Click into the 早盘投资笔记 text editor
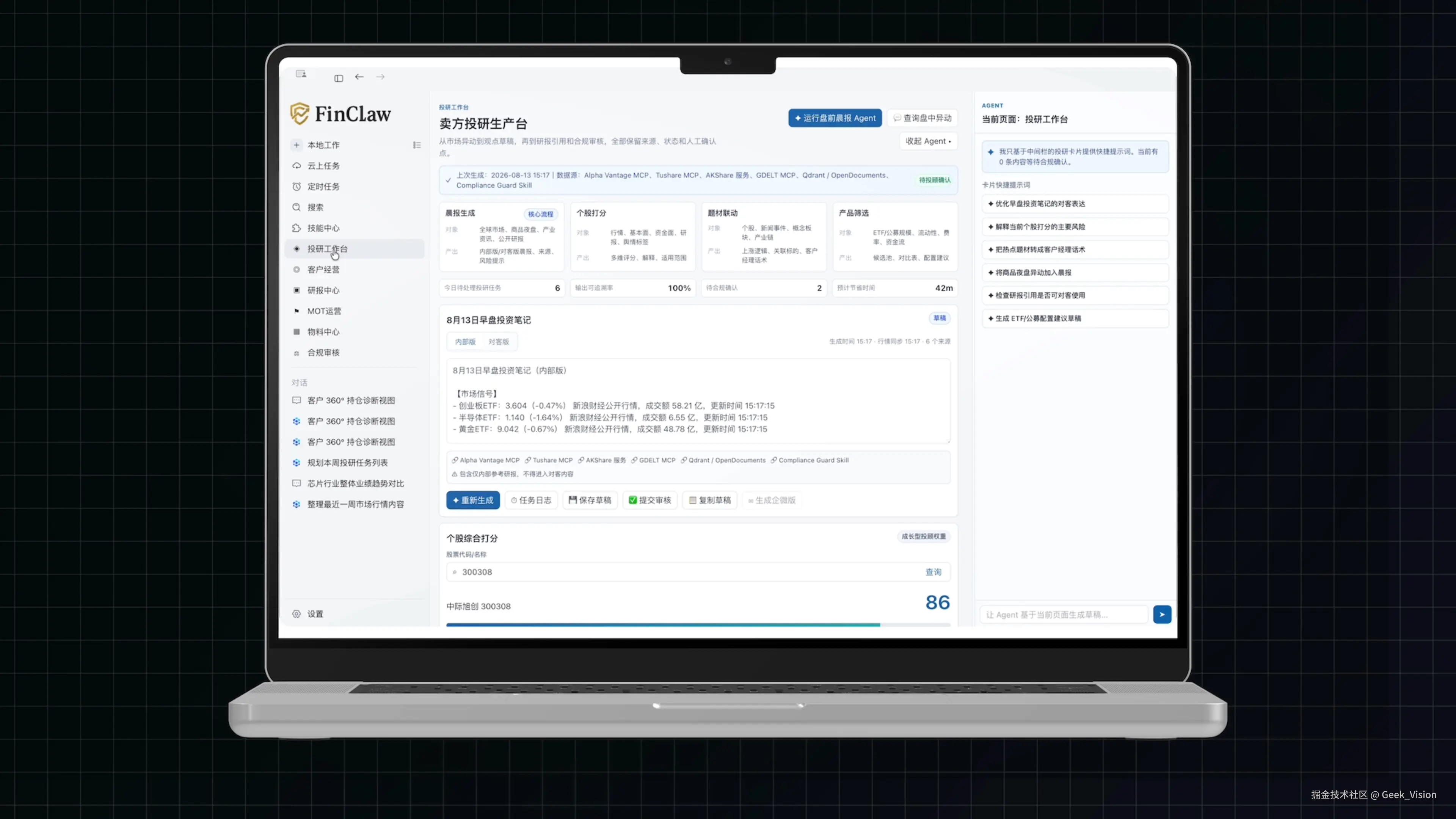Viewport: 1456px width, 819px height. pyautogui.click(x=698, y=401)
